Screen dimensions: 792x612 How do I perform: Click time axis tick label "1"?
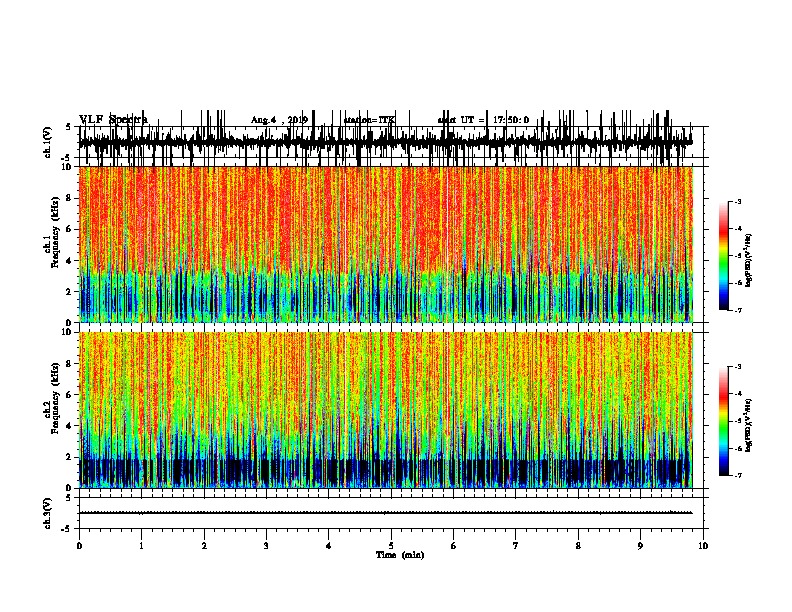[141, 546]
